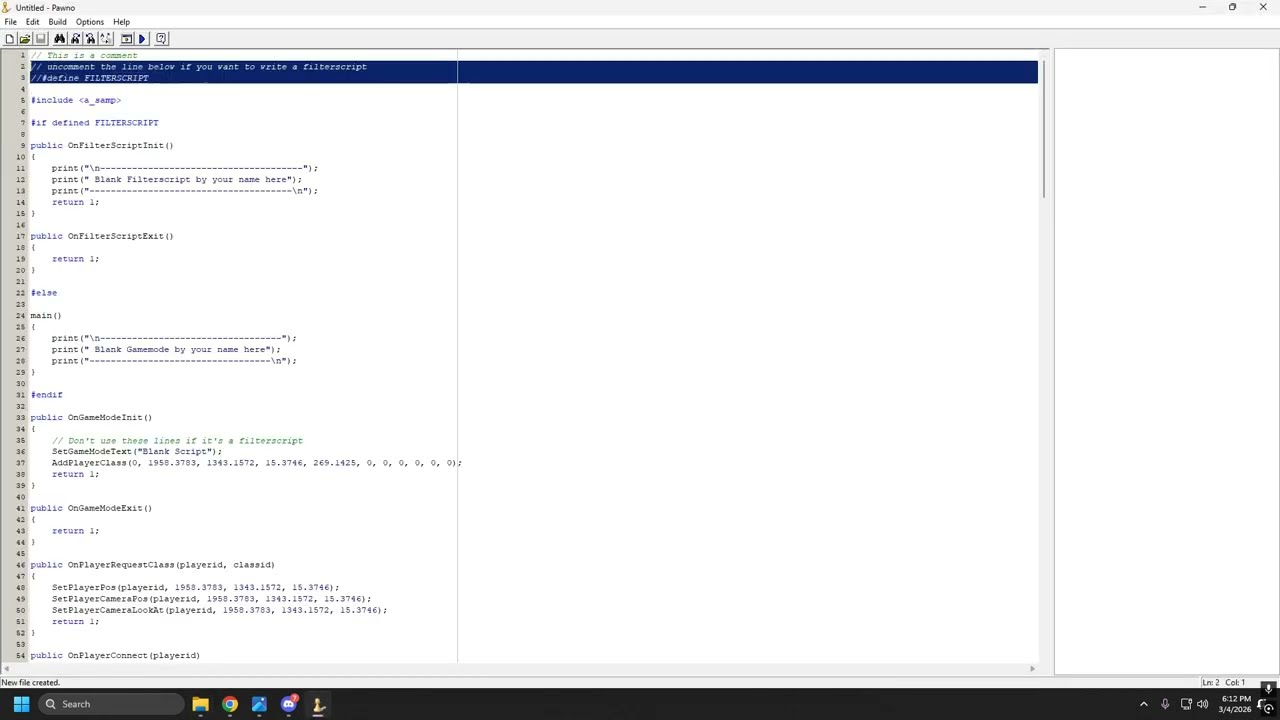Click the horizontal scrollbar left arrow
This screenshot has height=720, width=1280.
[x=8, y=668]
